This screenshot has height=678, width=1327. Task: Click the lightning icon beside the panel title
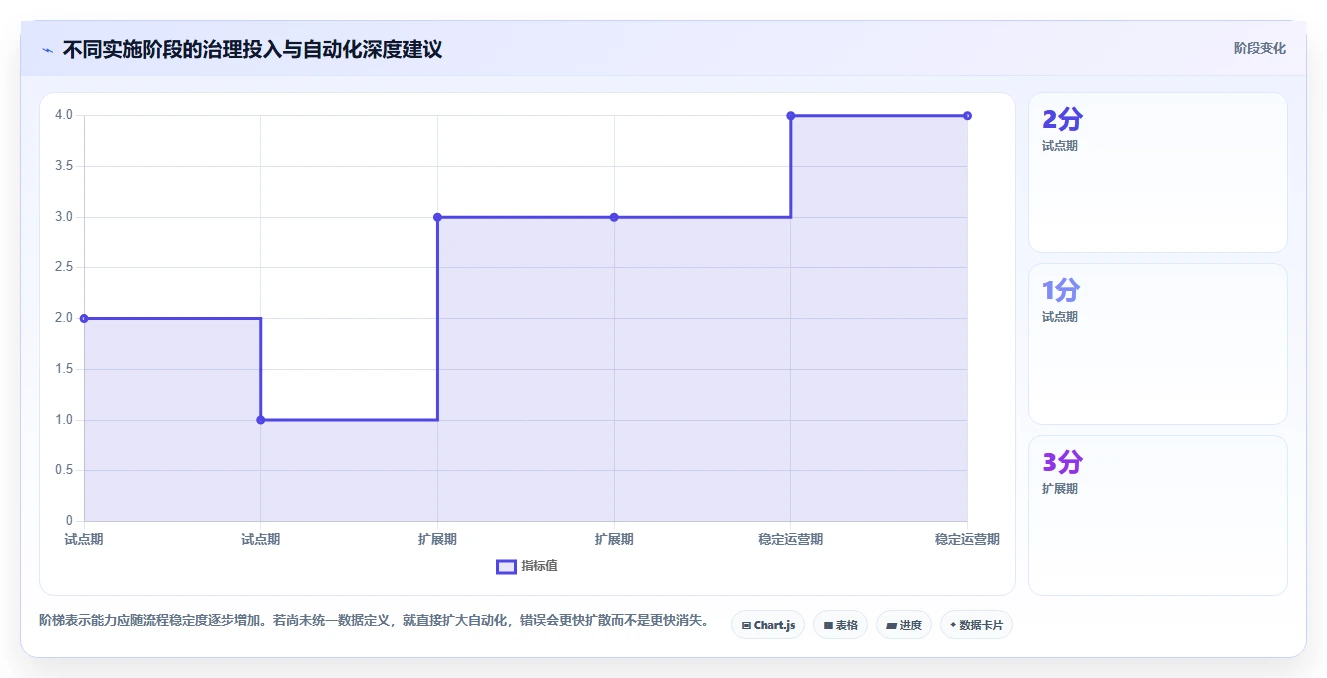[x=48, y=49]
